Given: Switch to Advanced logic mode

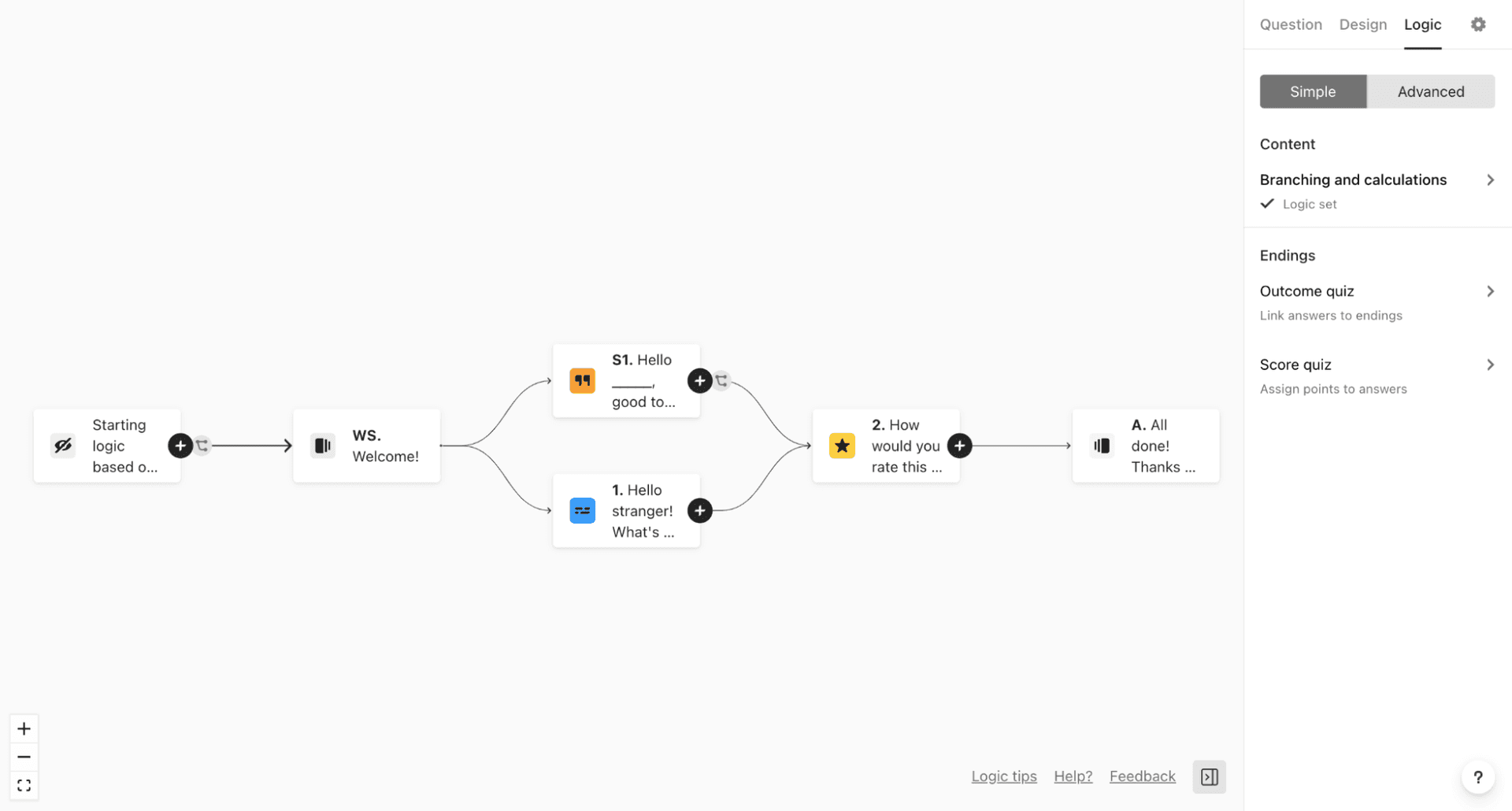Looking at the screenshot, I should point(1431,91).
